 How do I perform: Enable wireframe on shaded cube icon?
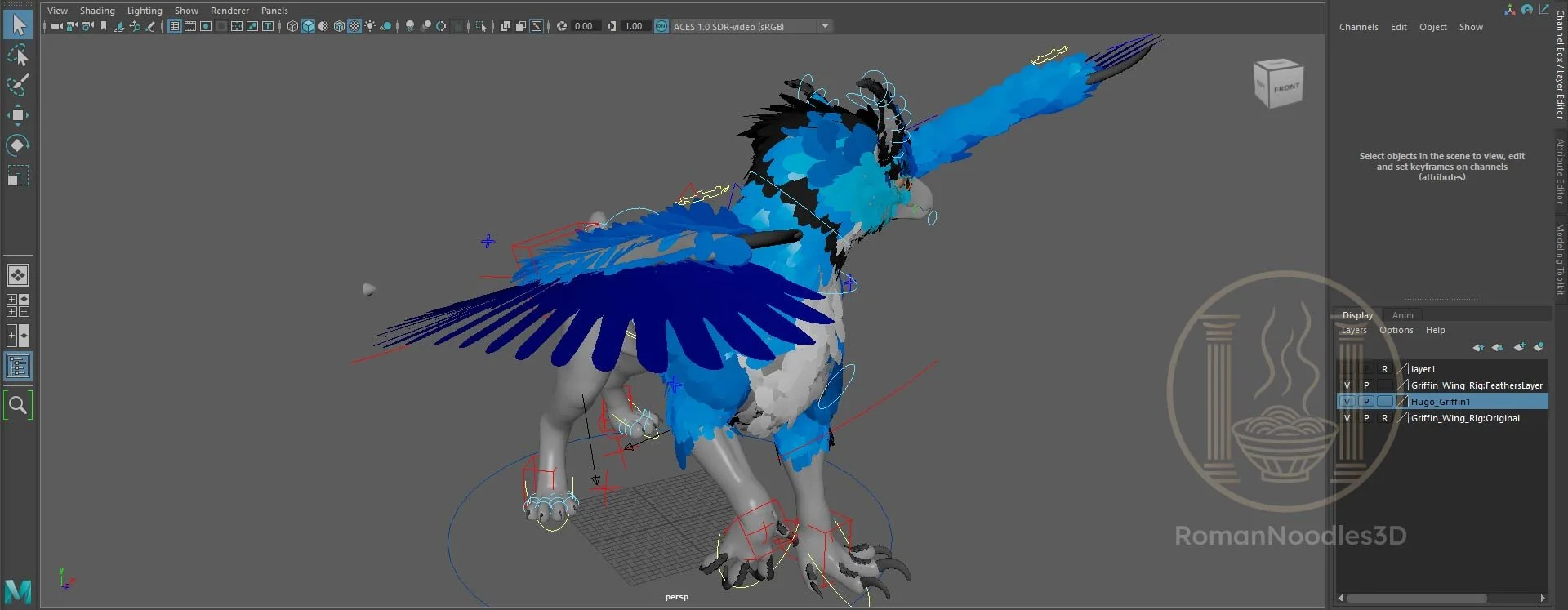pos(339,26)
